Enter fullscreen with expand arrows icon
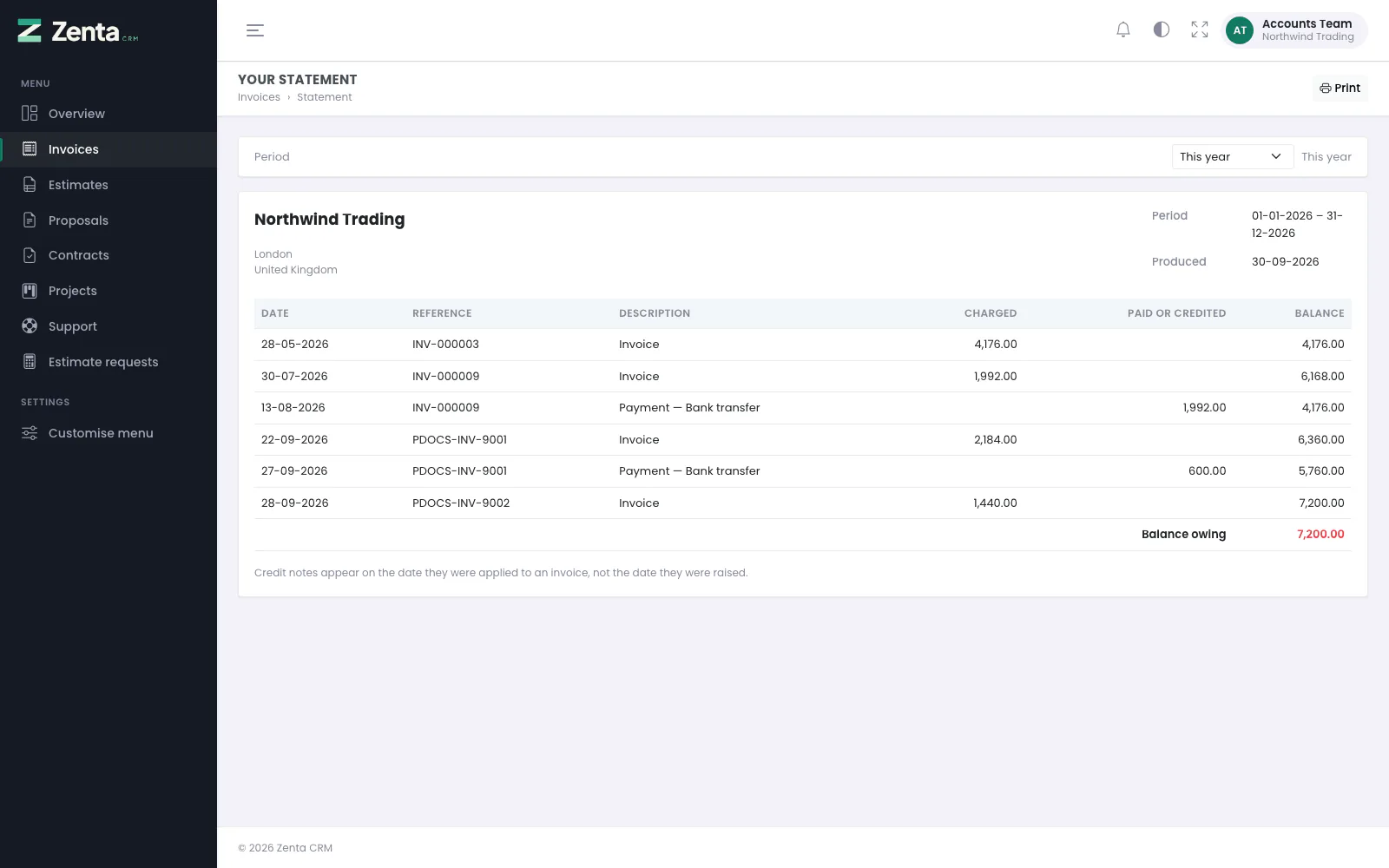The image size is (1389, 868). [x=1200, y=30]
